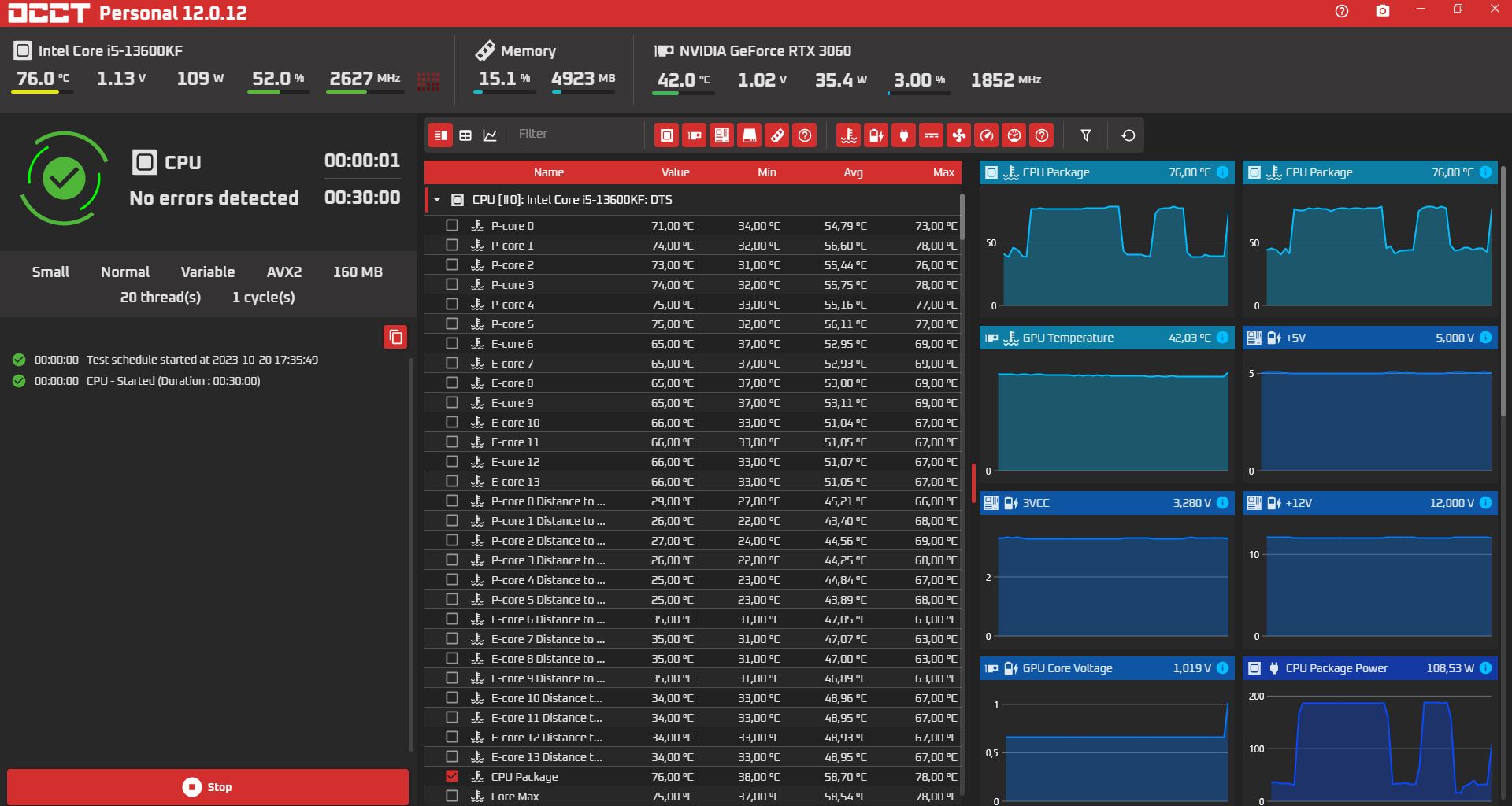Open info for 3VCC graph
1512x806 pixels.
[x=1222, y=503]
